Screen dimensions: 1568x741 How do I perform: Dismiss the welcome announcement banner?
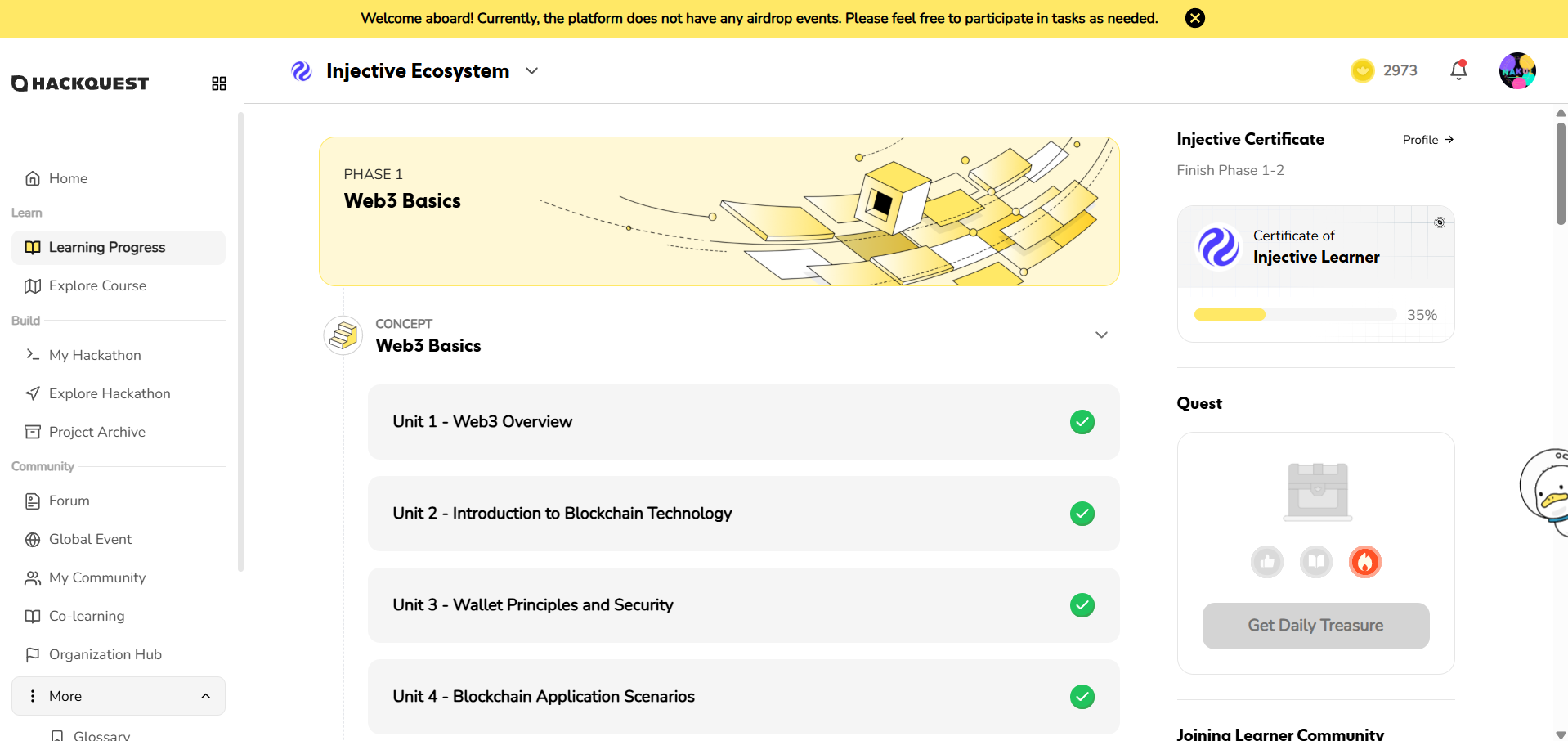[1195, 18]
